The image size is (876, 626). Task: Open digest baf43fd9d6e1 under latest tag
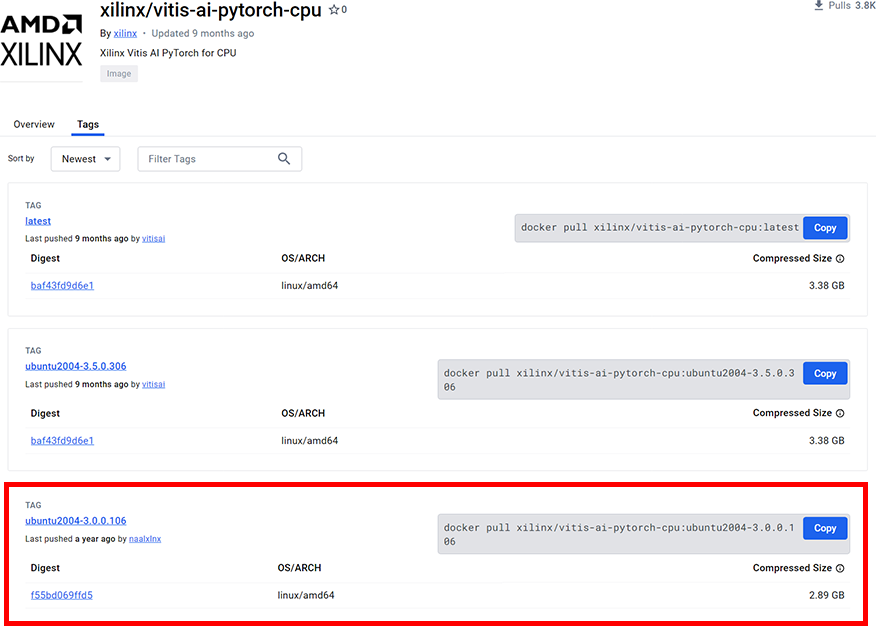(62, 286)
